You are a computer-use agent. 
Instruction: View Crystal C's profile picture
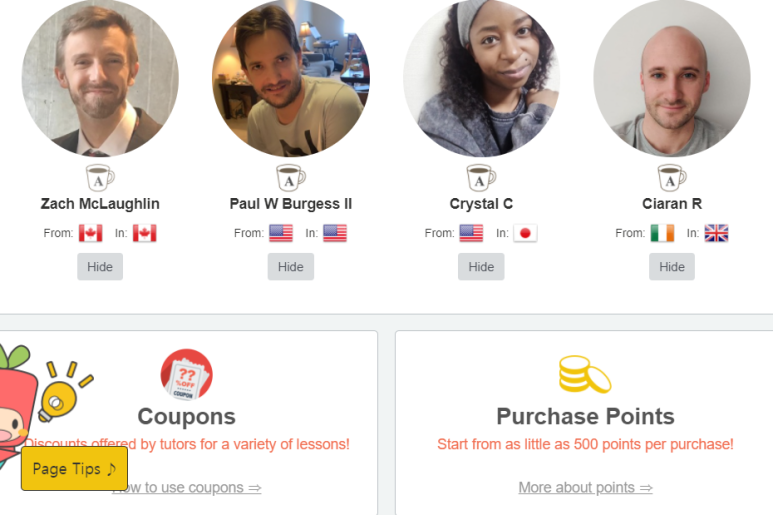[481, 77]
